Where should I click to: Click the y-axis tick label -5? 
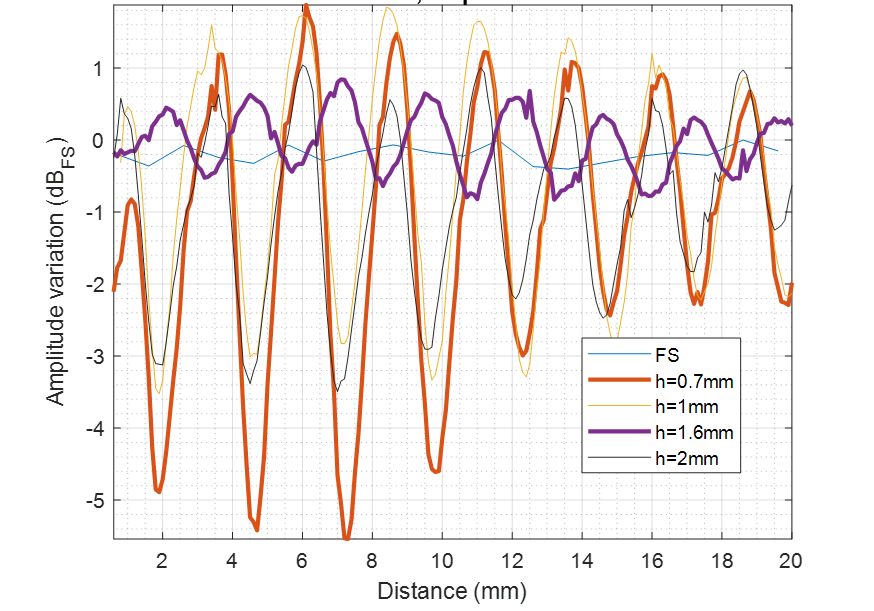click(x=99, y=500)
